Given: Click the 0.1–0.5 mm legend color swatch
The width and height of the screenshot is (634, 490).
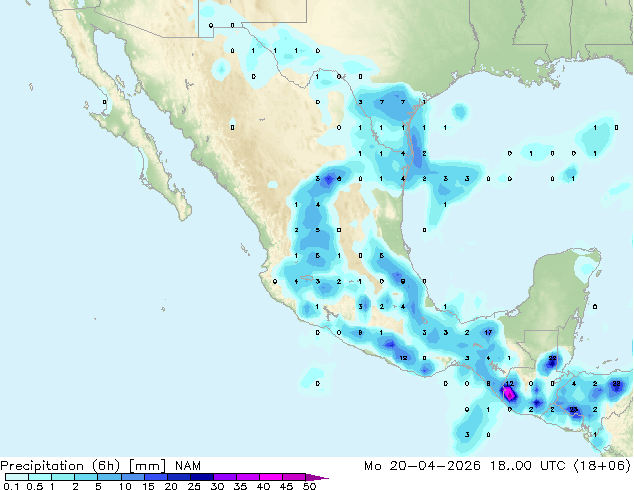Looking at the screenshot, I should tap(17, 477).
